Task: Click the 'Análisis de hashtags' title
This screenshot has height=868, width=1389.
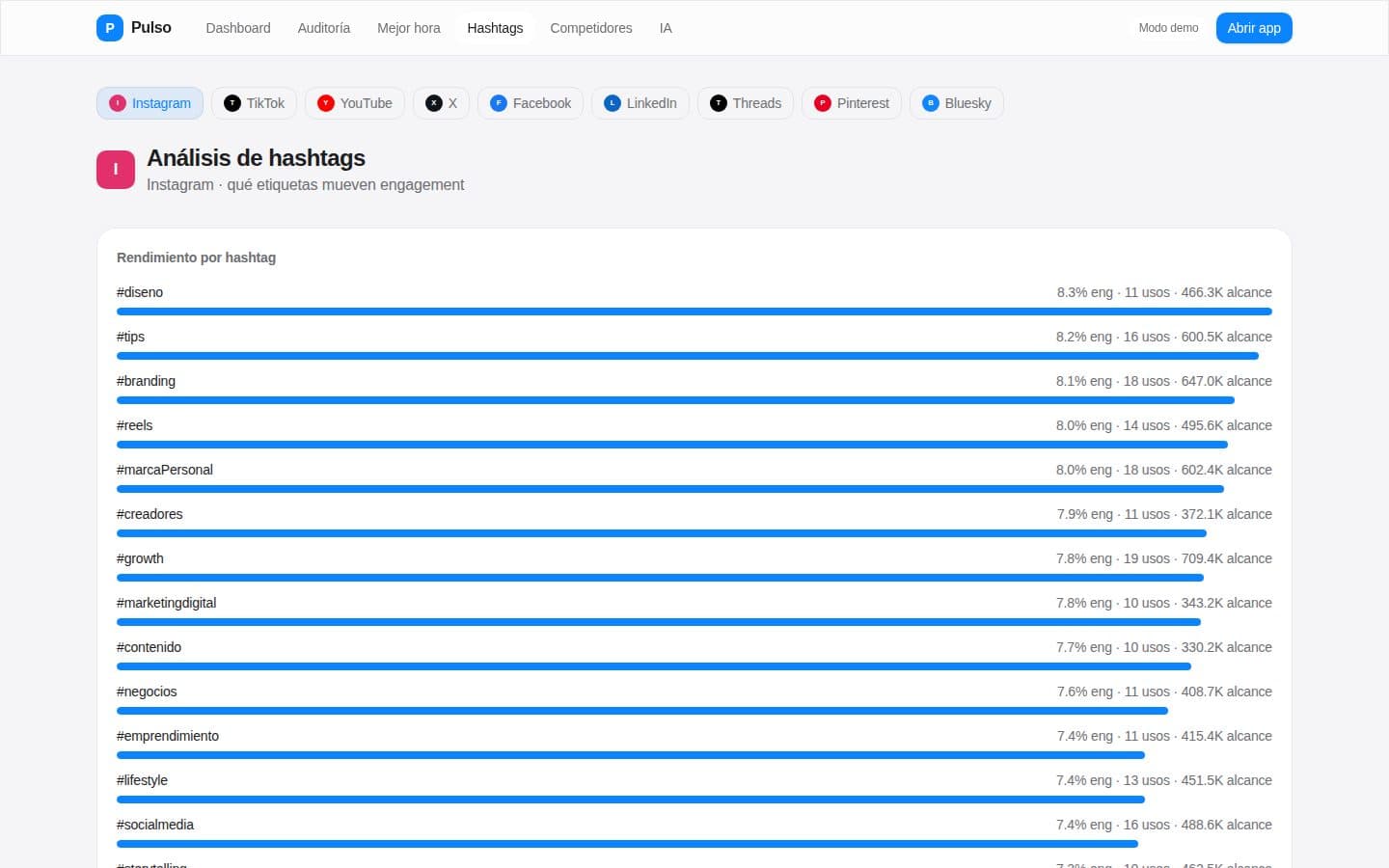Action: pyautogui.click(x=256, y=158)
